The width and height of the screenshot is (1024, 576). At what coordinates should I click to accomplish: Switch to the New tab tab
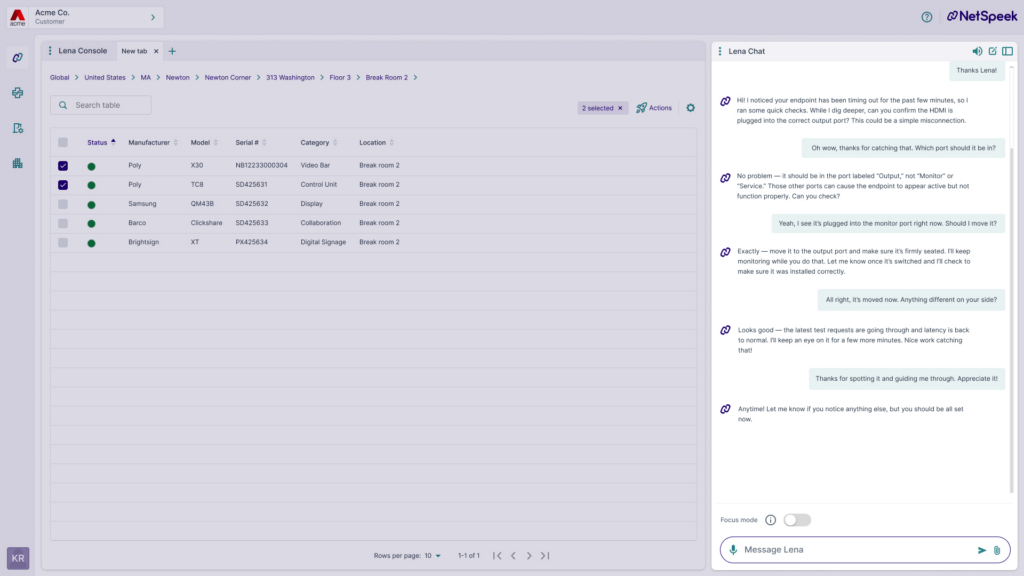click(134, 51)
